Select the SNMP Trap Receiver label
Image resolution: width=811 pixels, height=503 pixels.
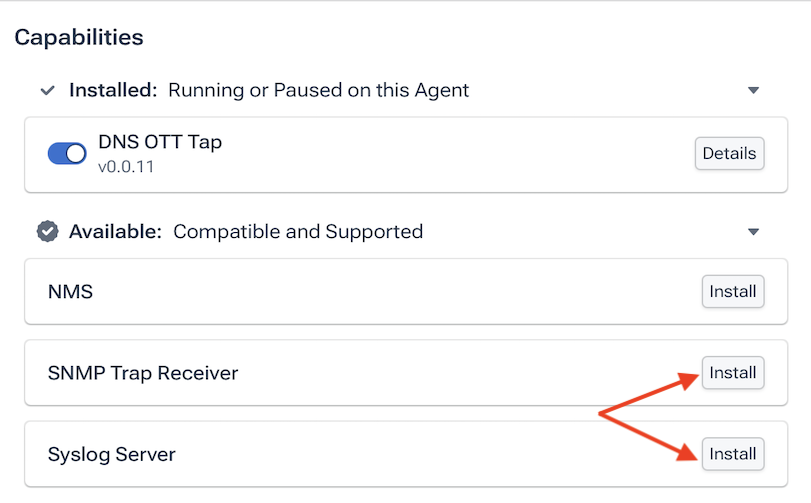tap(143, 373)
